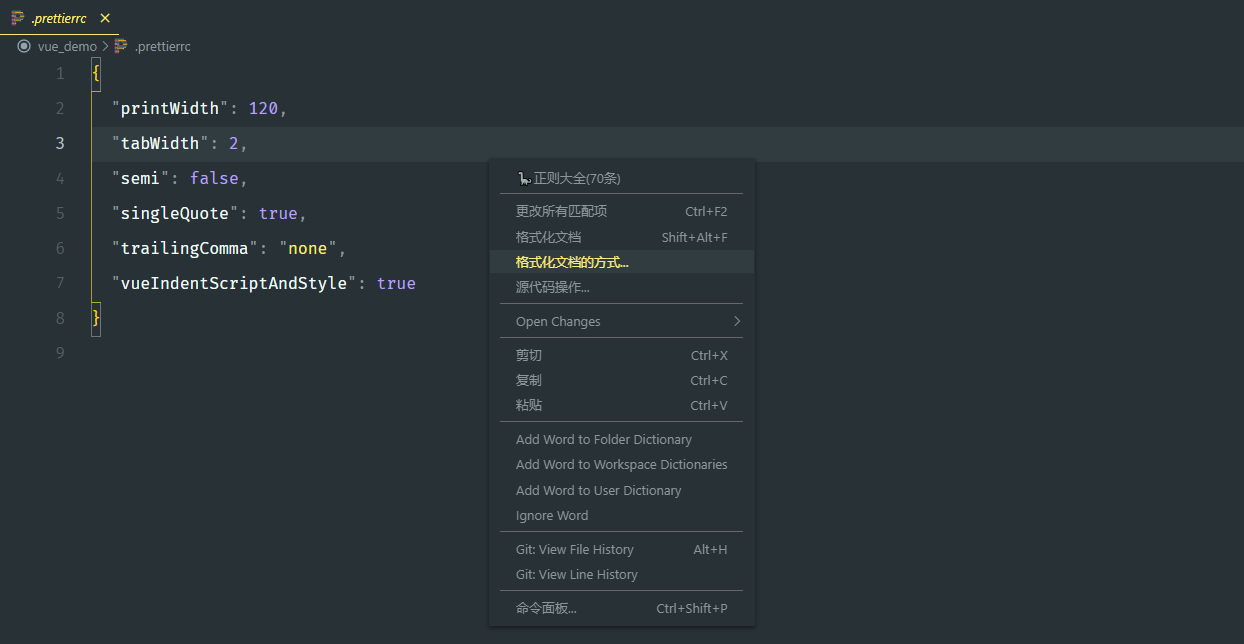Open 源代码操作... menu entry
Image resolution: width=1244 pixels, height=644 pixels.
[x=552, y=287]
